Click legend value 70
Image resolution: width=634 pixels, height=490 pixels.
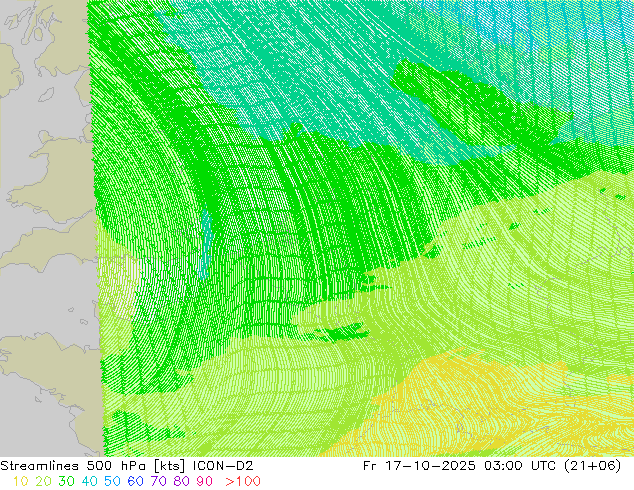(158, 481)
